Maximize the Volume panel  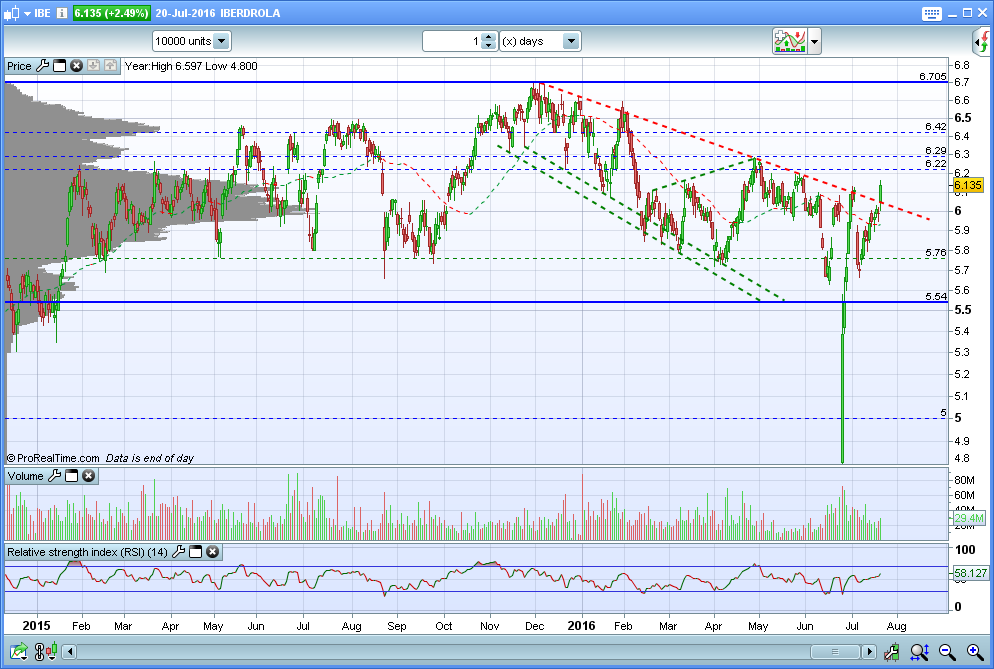click(x=72, y=476)
